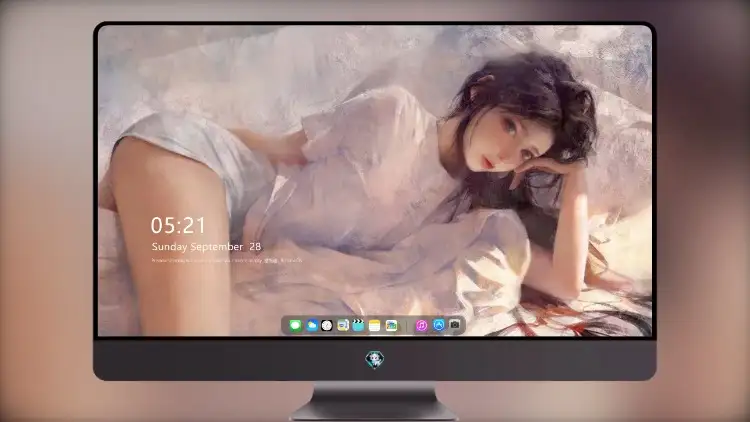
Task: Open the green-yellow app icon beside the Clock
Action: click(342, 326)
